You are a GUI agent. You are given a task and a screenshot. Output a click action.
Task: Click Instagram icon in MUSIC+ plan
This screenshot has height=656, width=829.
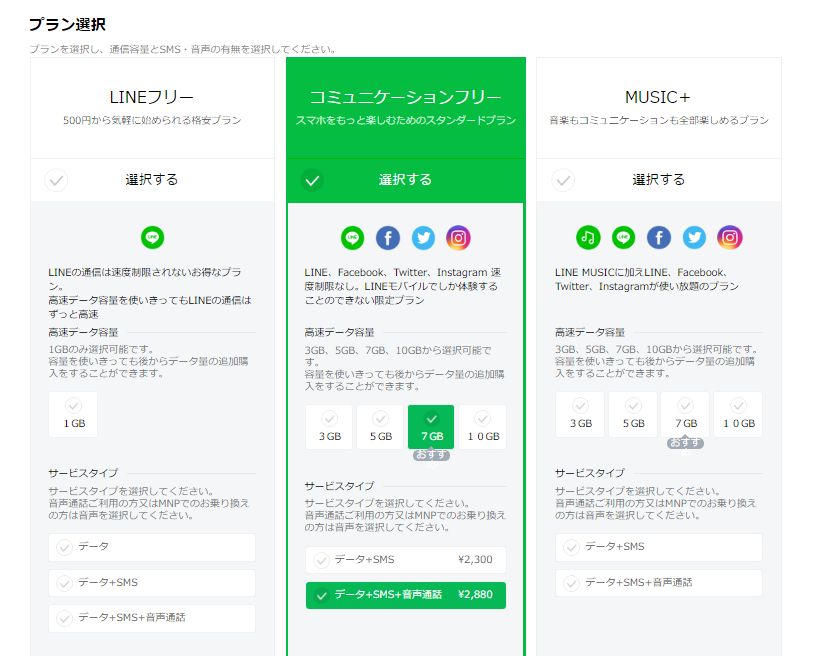[730, 237]
